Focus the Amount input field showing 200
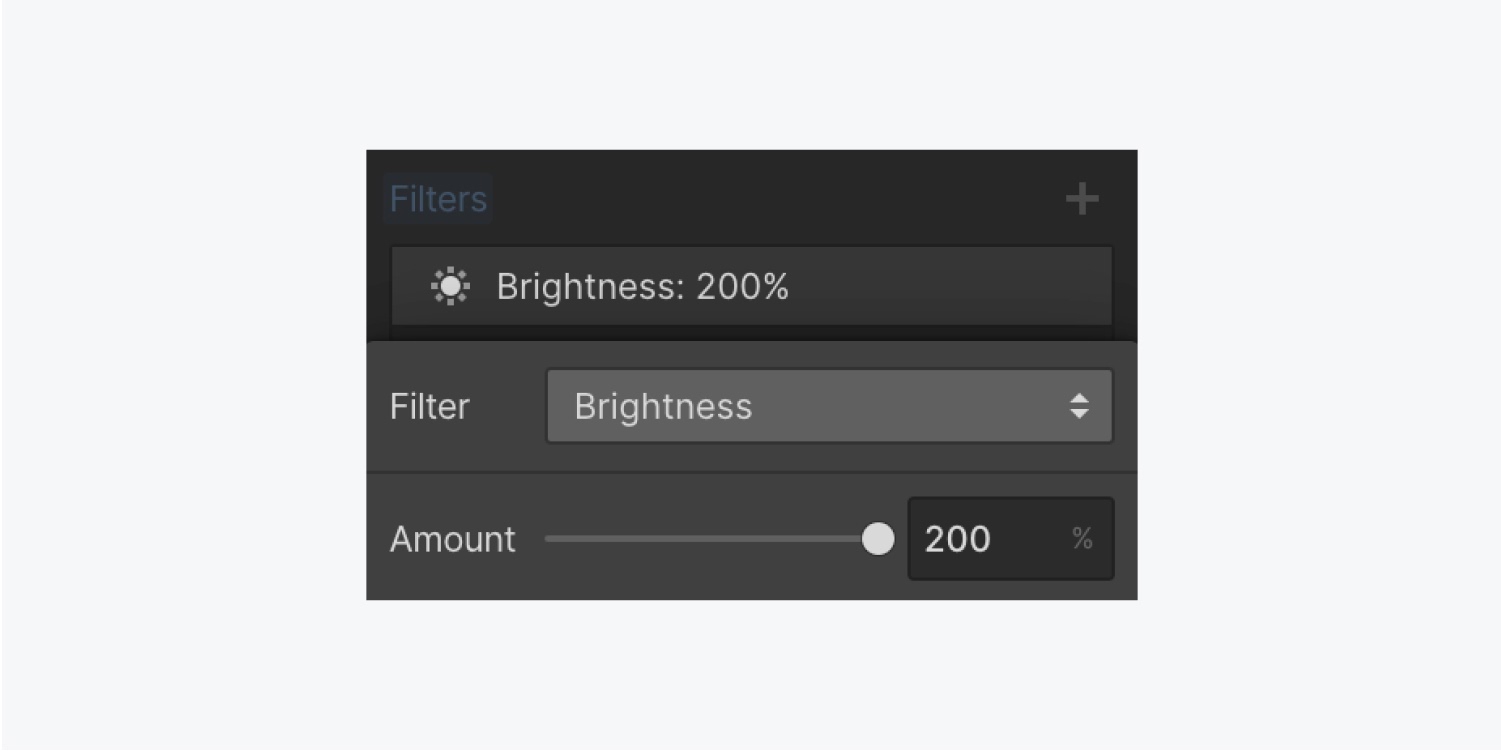 click(x=985, y=539)
